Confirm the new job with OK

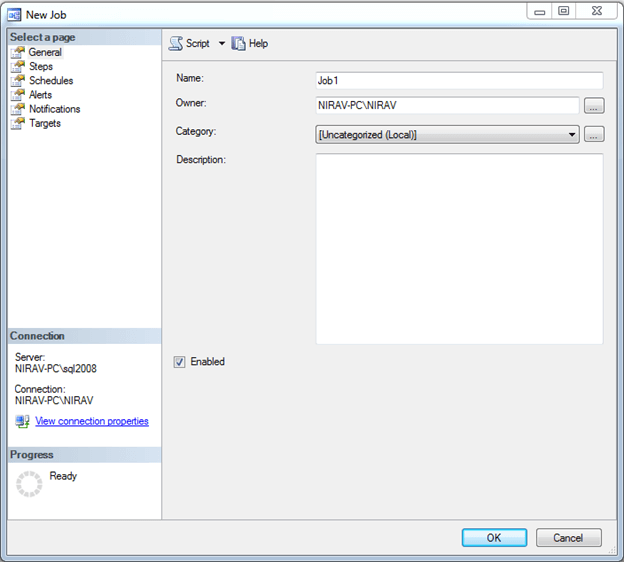pos(494,538)
